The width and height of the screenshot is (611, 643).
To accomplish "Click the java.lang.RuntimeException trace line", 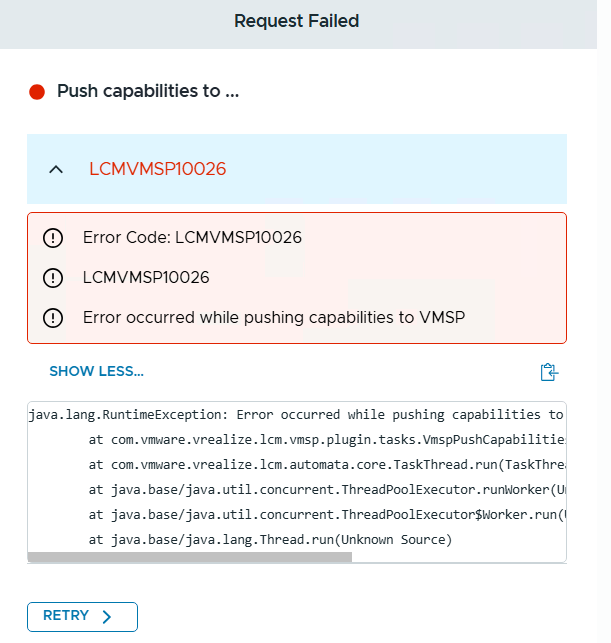I will click(296, 415).
